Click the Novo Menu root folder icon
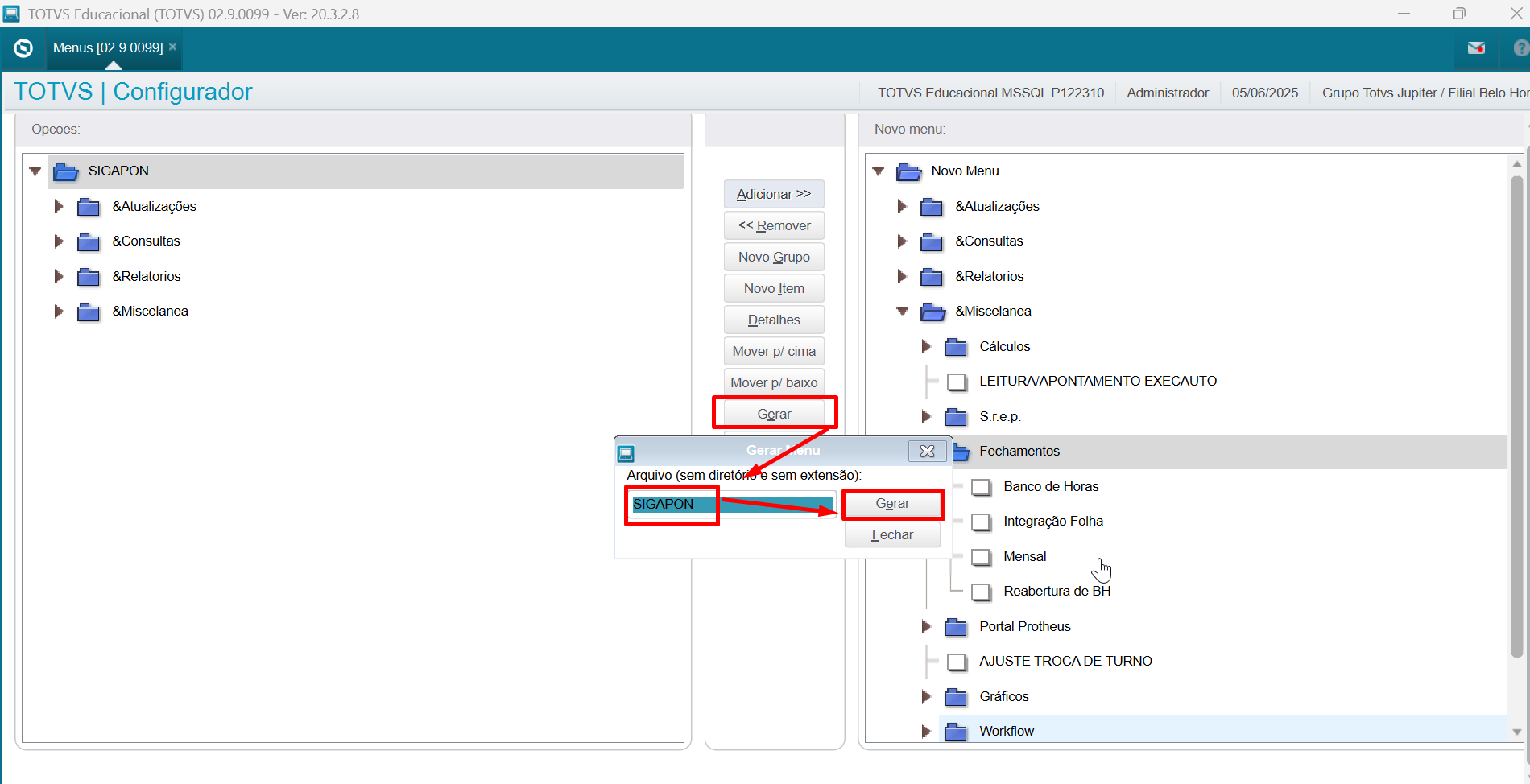1530x784 pixels. [x=909, y=171]
